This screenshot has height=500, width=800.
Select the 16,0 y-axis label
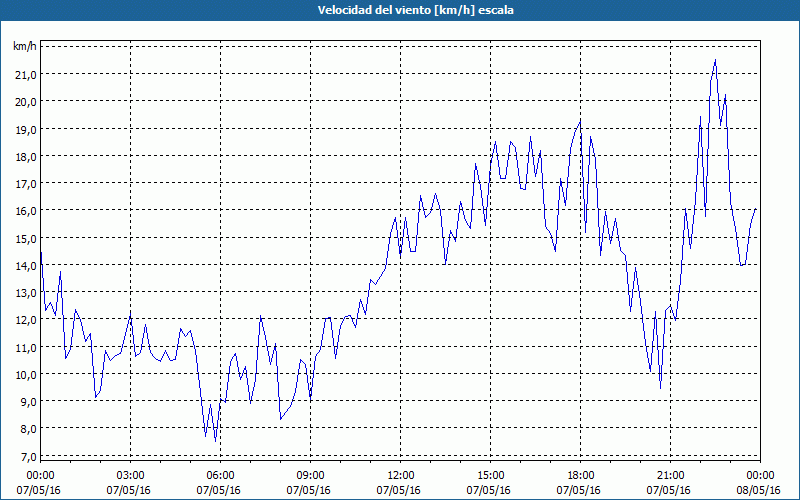[x=26, y=211]
